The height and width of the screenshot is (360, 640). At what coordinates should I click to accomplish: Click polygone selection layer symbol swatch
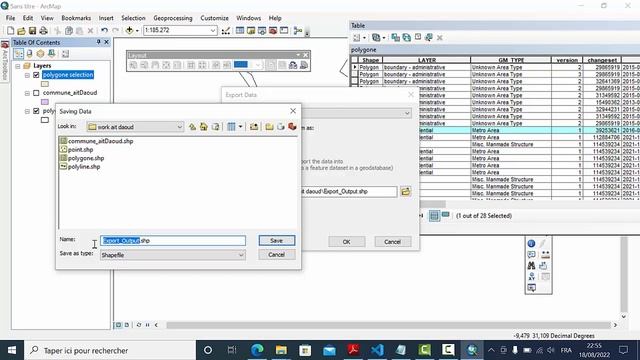[x=45, y=84]
